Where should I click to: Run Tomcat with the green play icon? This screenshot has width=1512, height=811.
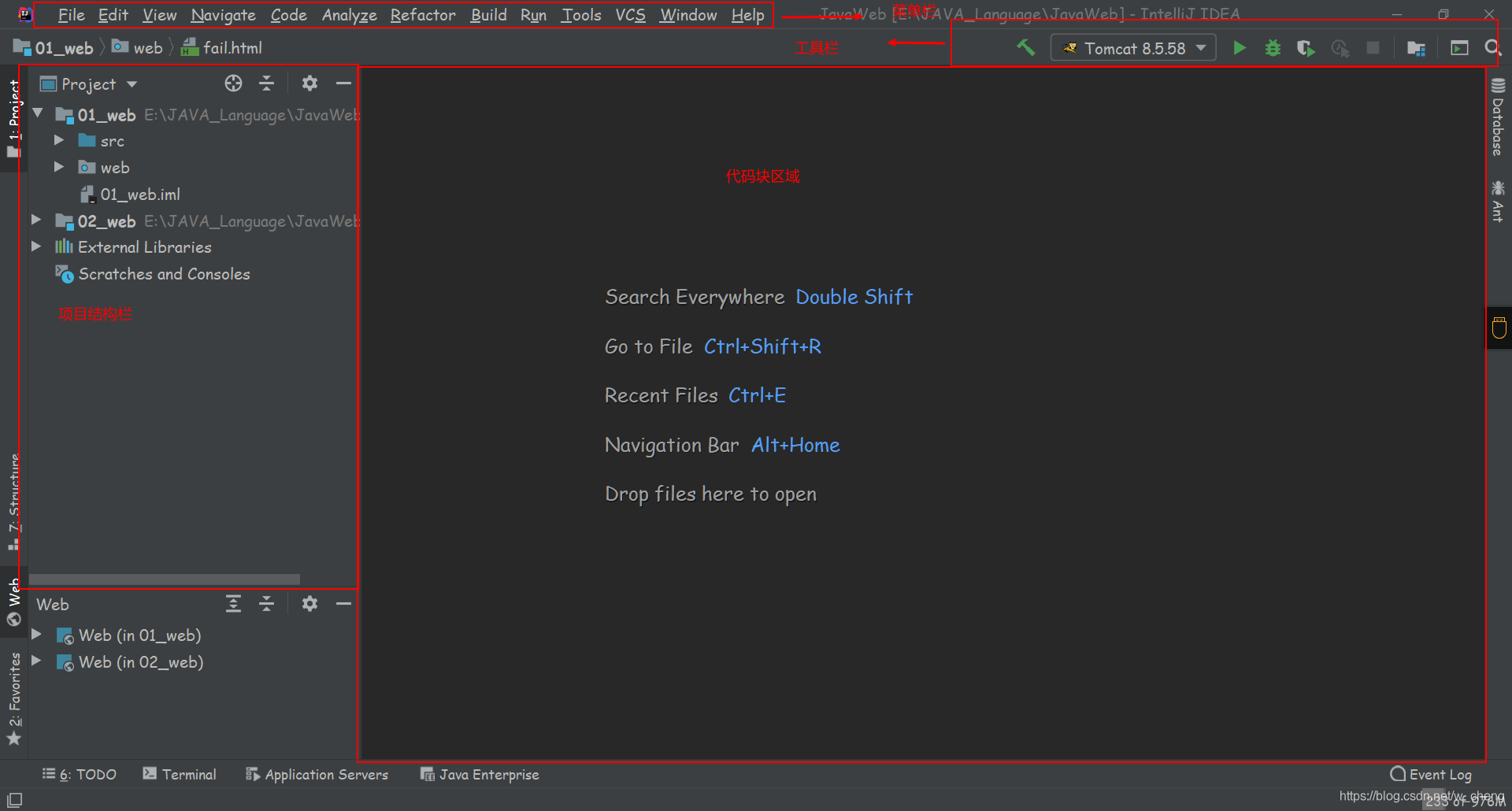click(1240, 48)
